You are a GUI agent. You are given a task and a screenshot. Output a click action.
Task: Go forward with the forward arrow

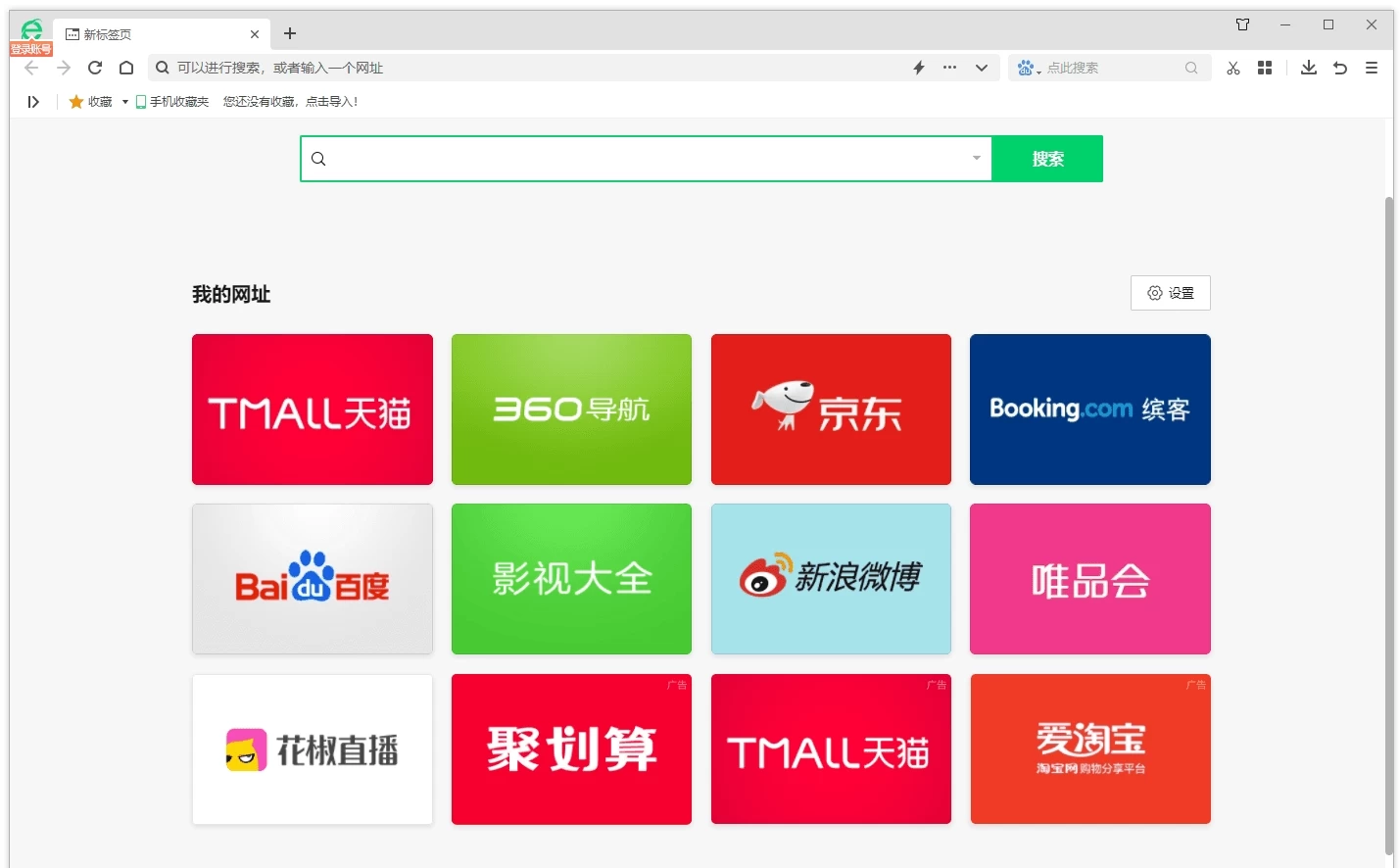pos(64,68)
